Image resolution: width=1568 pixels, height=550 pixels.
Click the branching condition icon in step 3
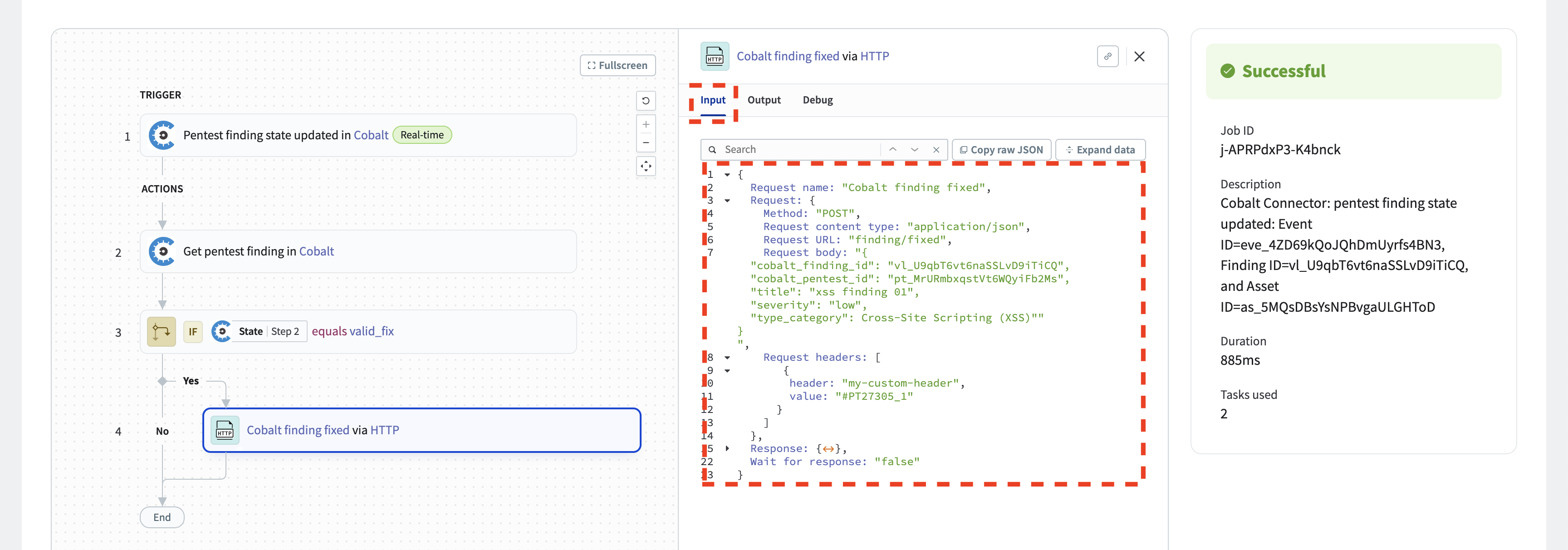[x=162, y=331]
